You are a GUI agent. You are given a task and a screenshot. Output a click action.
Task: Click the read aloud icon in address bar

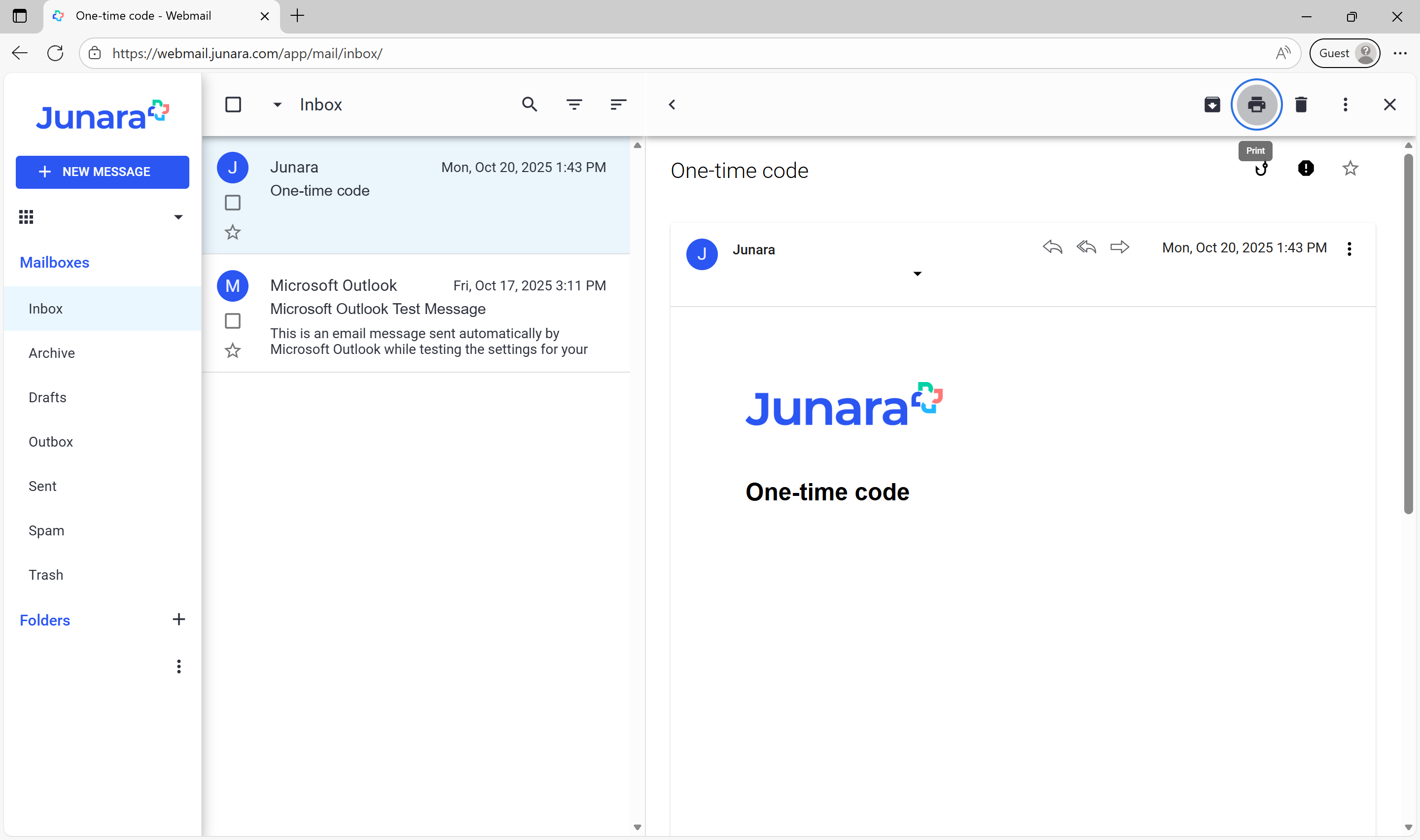pyautogui.click(x=1282, y=53)
